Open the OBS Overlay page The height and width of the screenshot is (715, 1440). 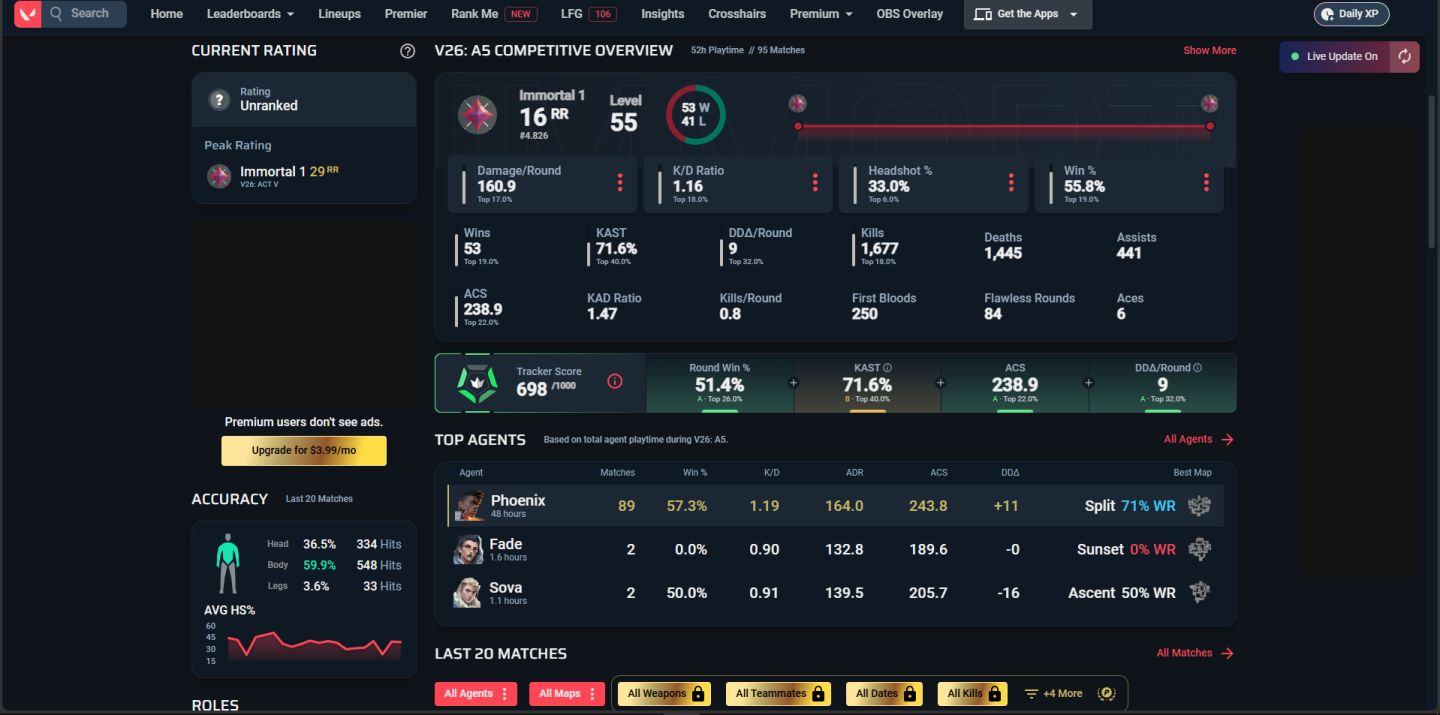click(910, 14)
